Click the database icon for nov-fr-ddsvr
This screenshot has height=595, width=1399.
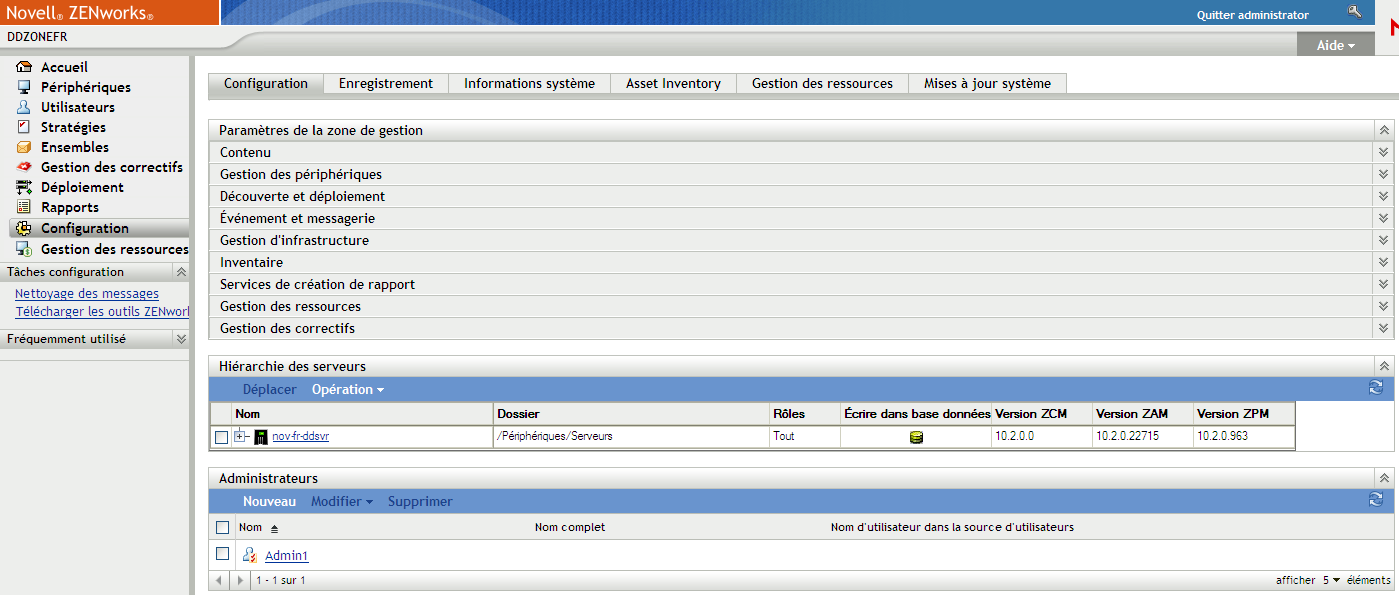(918, 436)
